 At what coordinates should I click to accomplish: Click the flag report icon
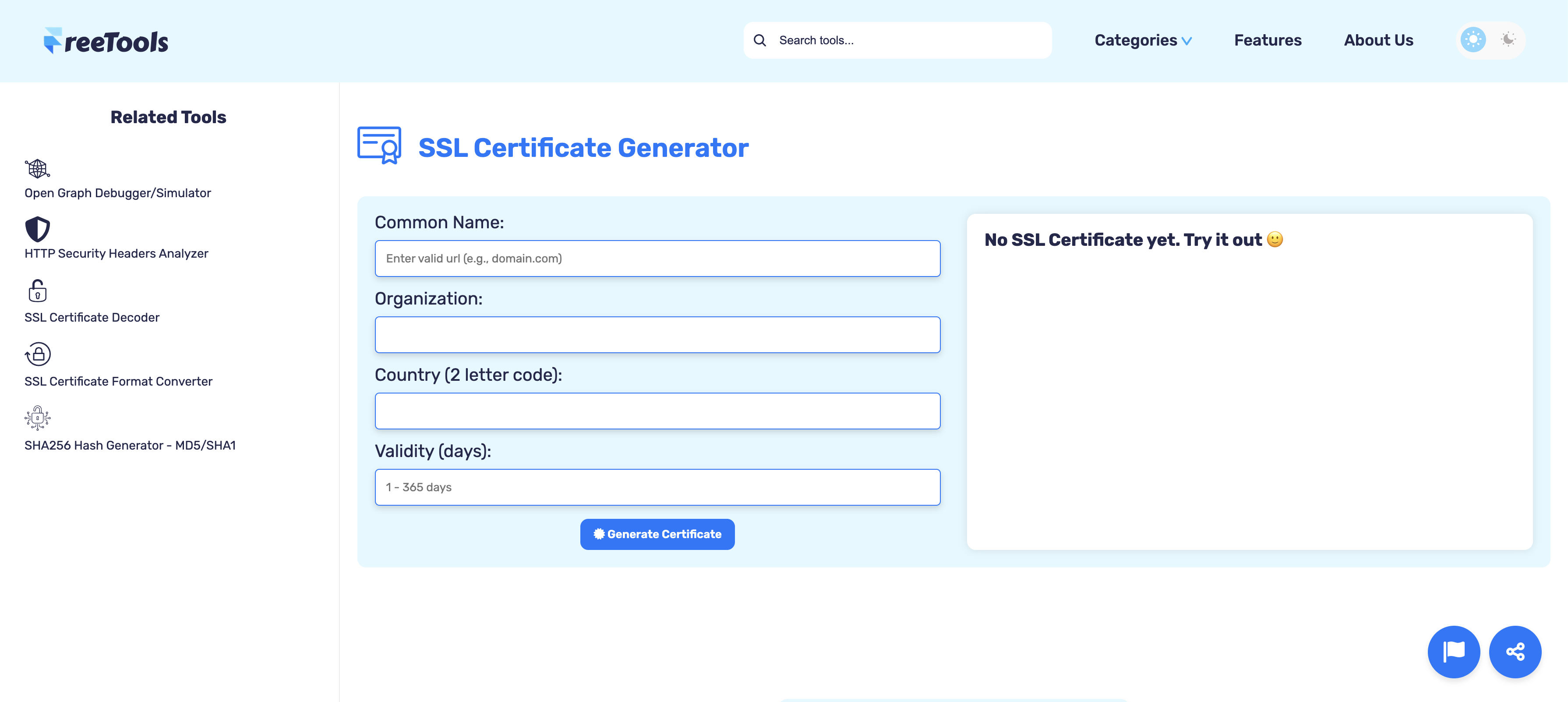click(1454, 652)
